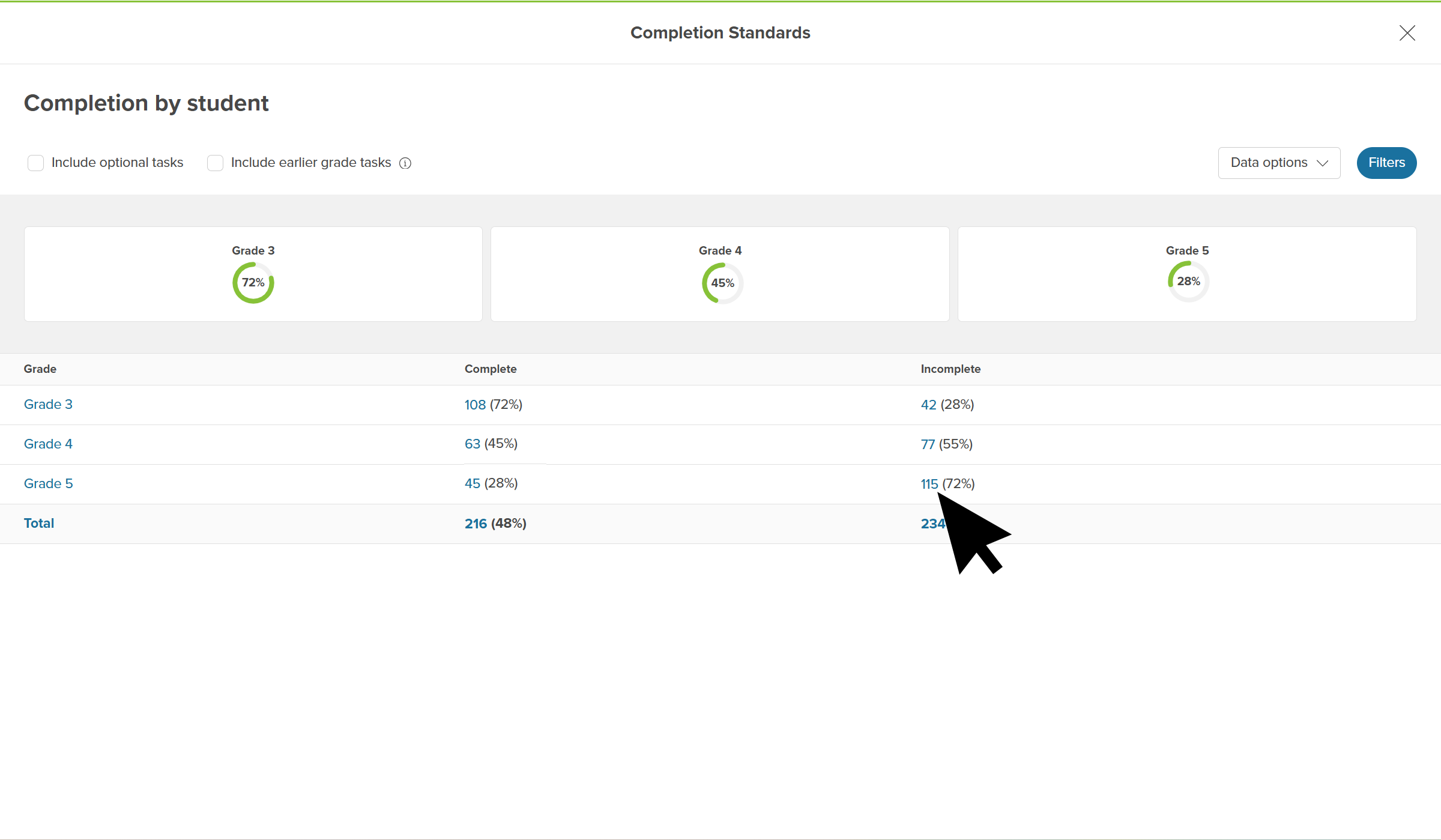The width and height of the screenshot is (1441, 840).
Task: View 45 complete Grade 5 students
Action: [x=472, y=484]
